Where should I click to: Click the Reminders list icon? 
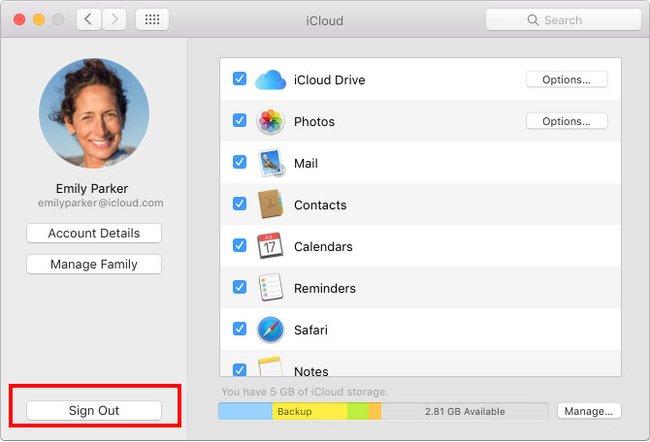pyautogui.click(x=271, y=287)
